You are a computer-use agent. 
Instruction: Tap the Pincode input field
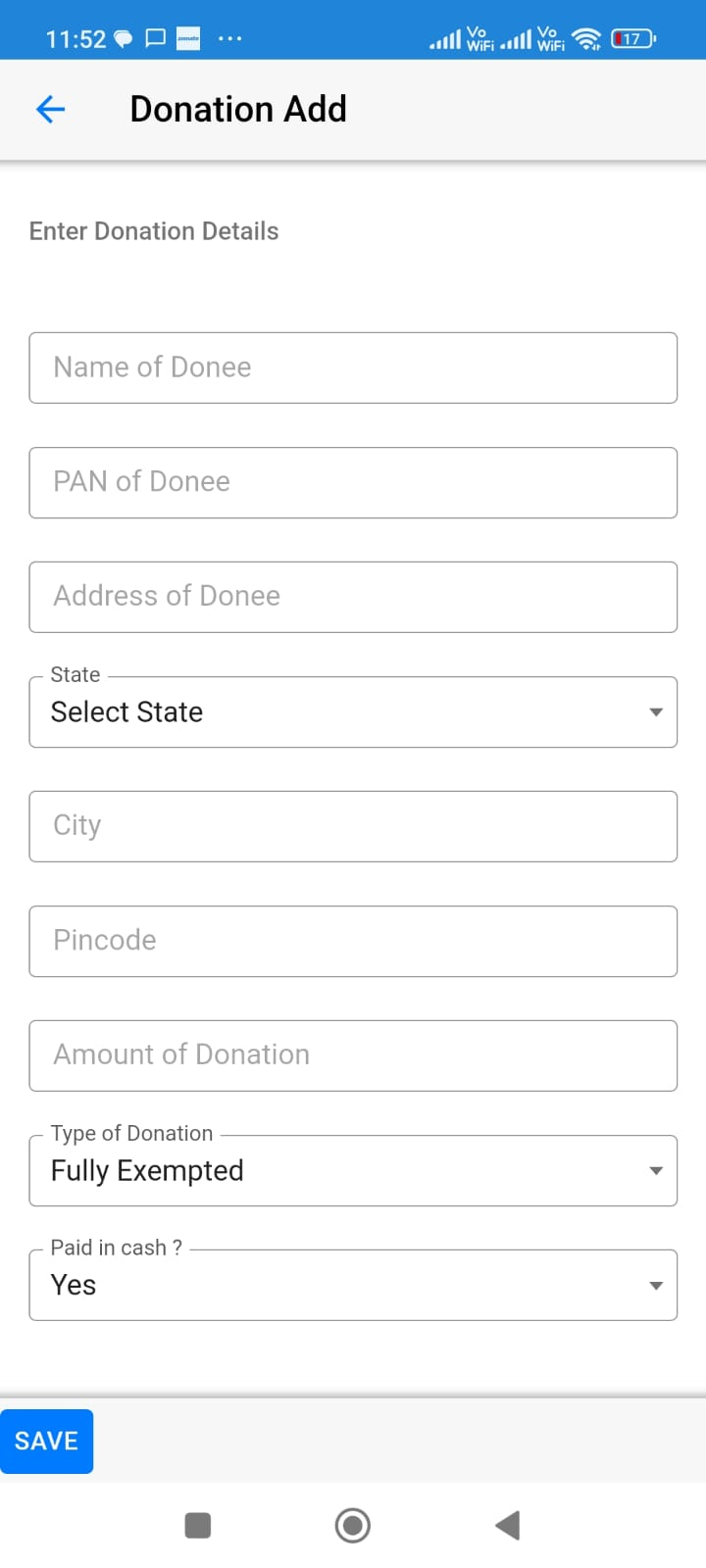click(353, 941)
